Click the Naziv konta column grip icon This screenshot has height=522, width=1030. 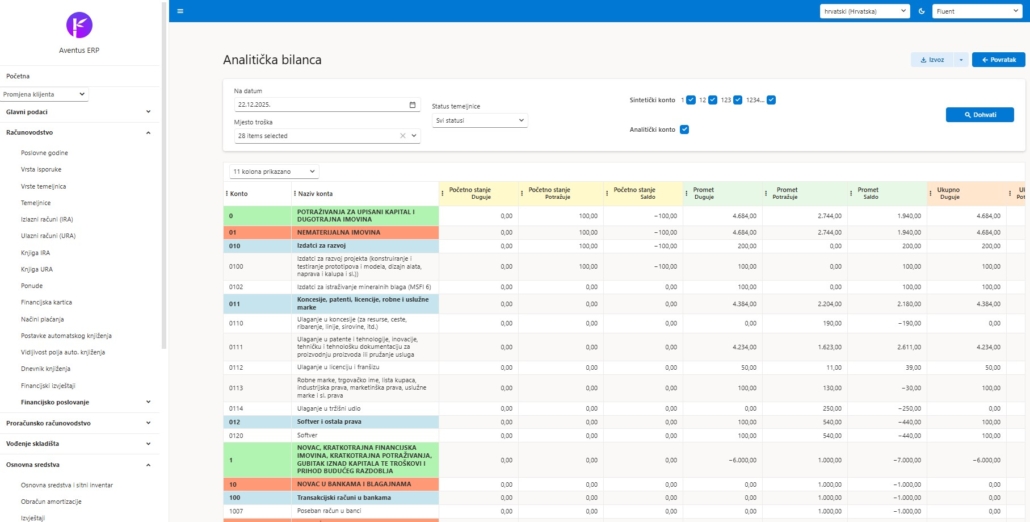coord(294,193)
